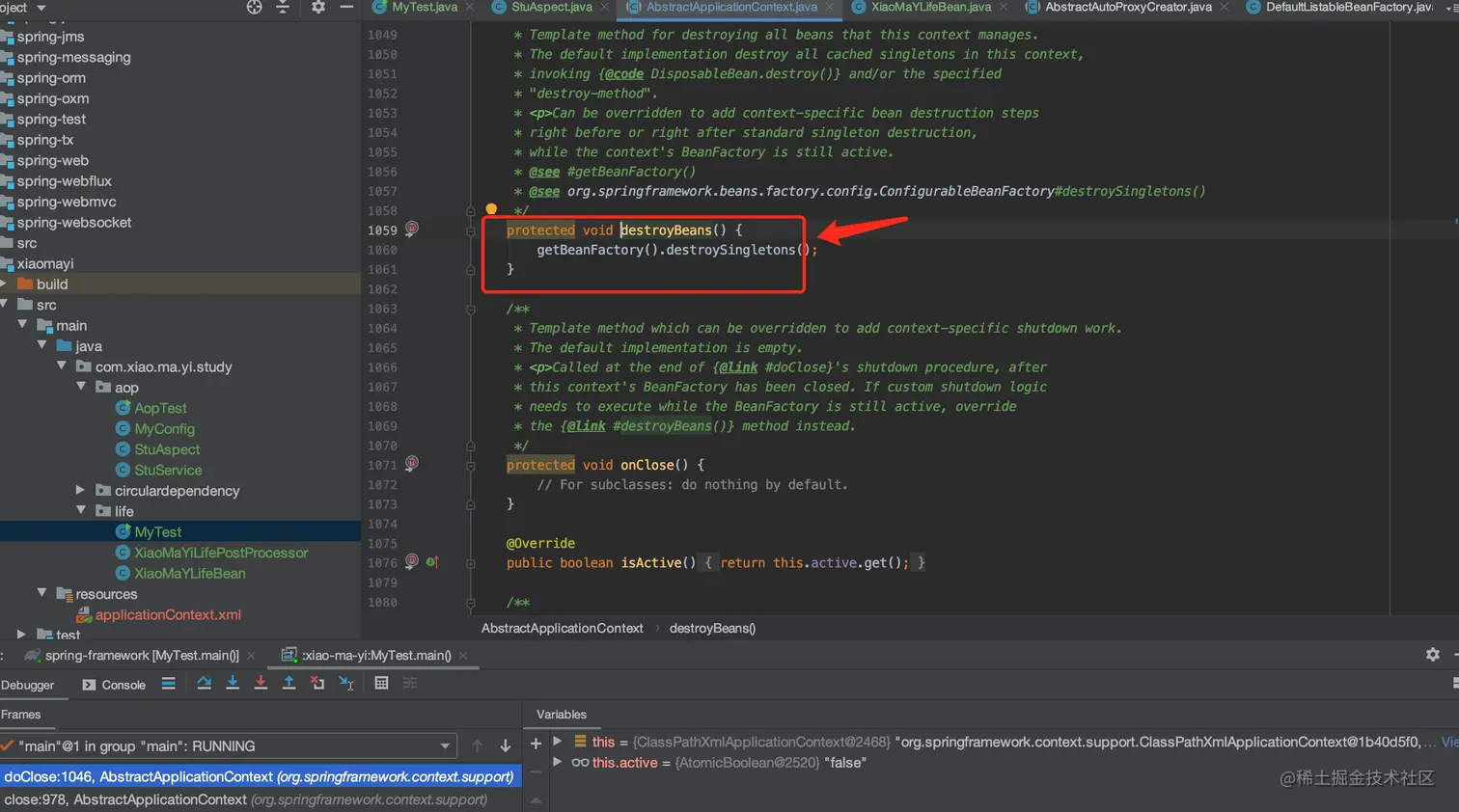This screenshot has height=812, width=1459.
Task: Select AopTest class in tree
Action: (160, 408)
